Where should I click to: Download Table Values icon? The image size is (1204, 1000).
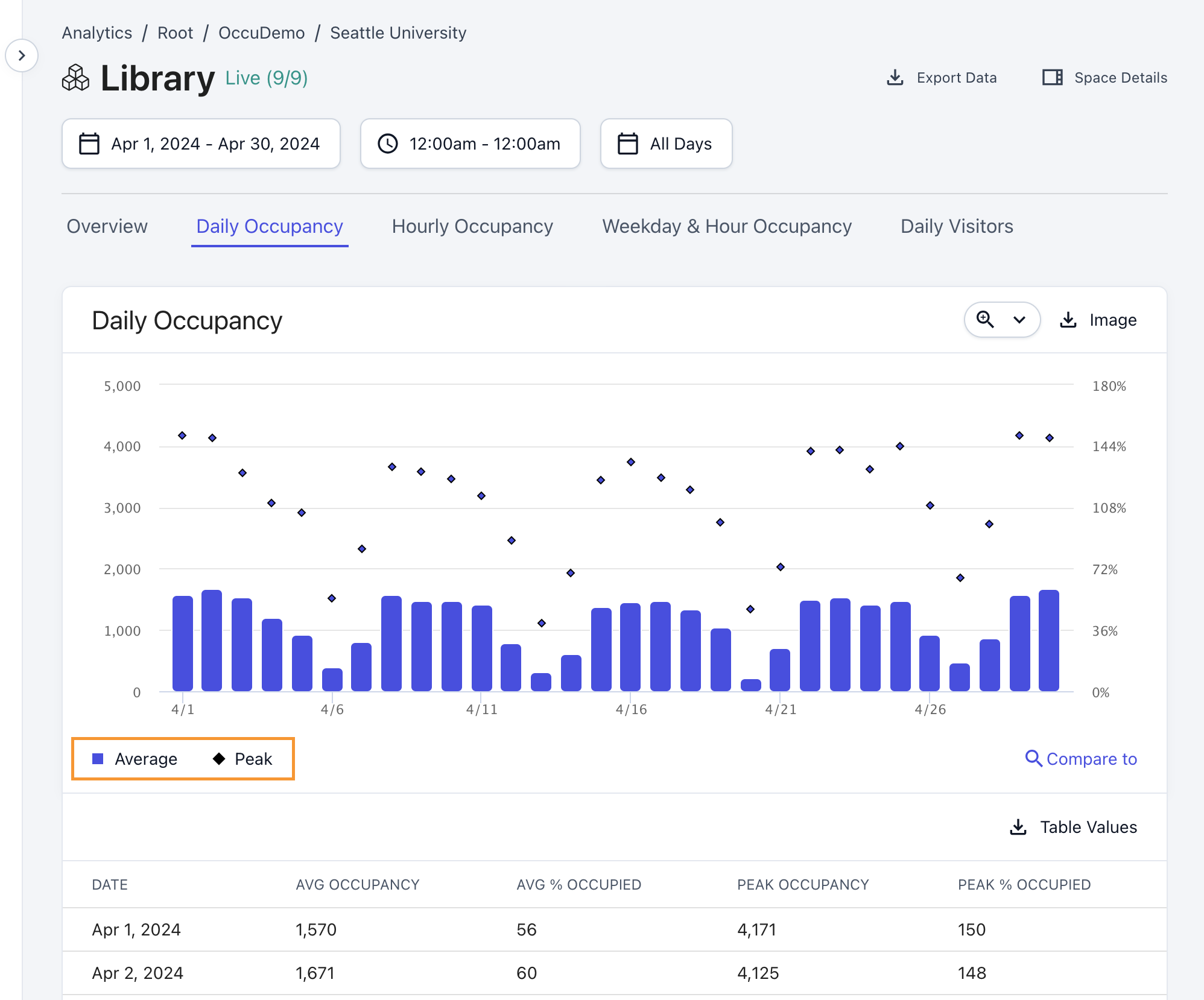(x=1018, y=827)
